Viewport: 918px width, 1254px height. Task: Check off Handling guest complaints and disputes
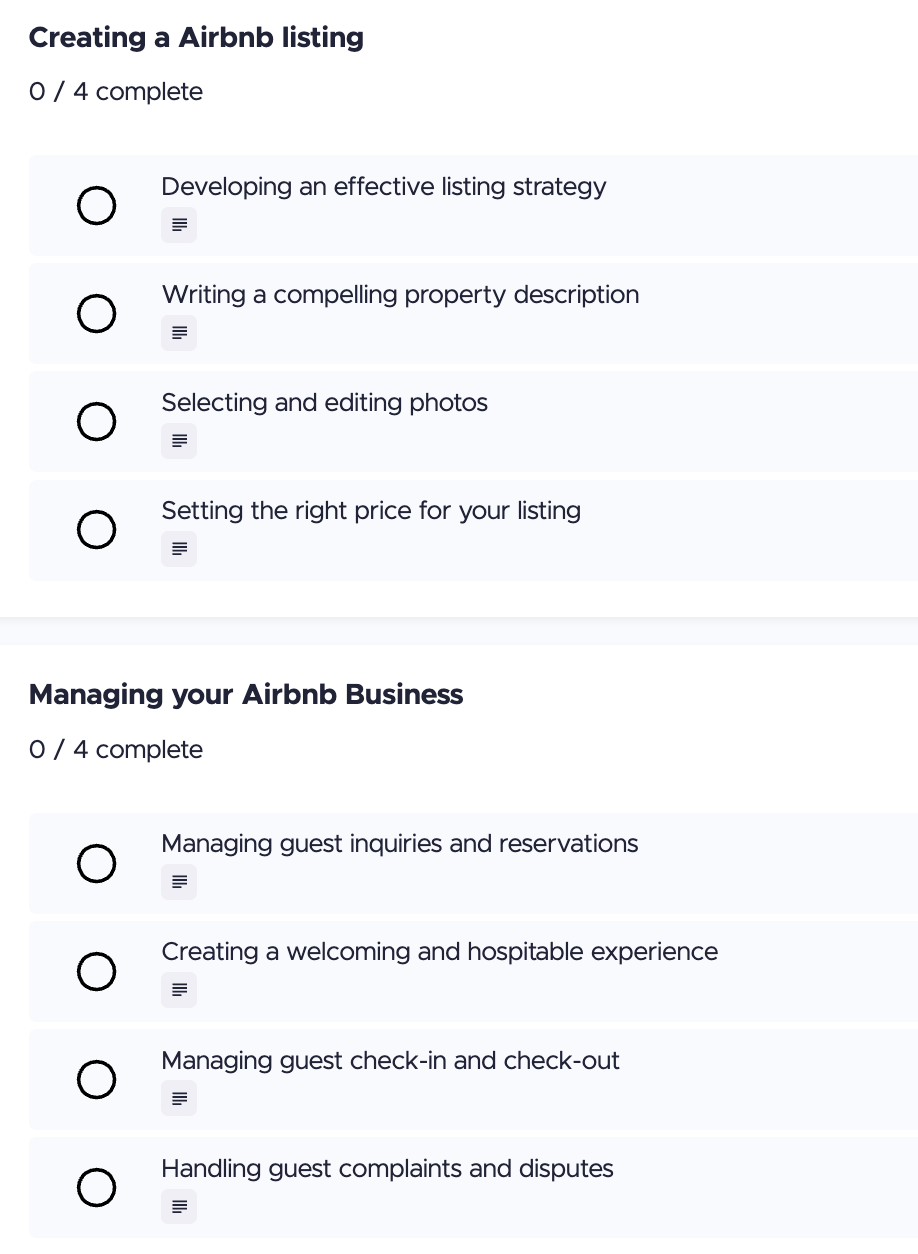(x=96, y=1187)
